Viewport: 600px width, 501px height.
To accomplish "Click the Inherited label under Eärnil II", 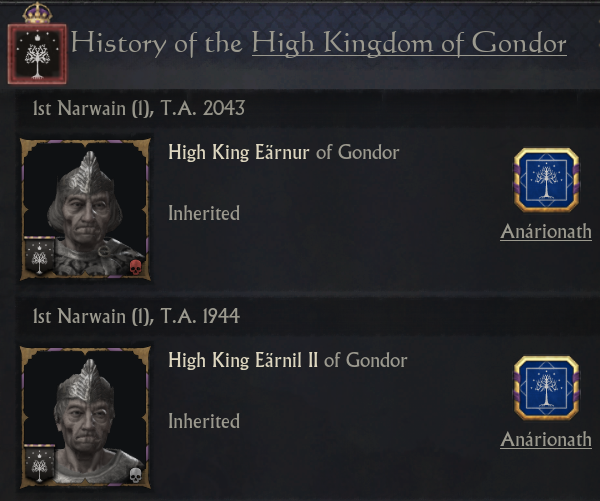I will 204,421.
